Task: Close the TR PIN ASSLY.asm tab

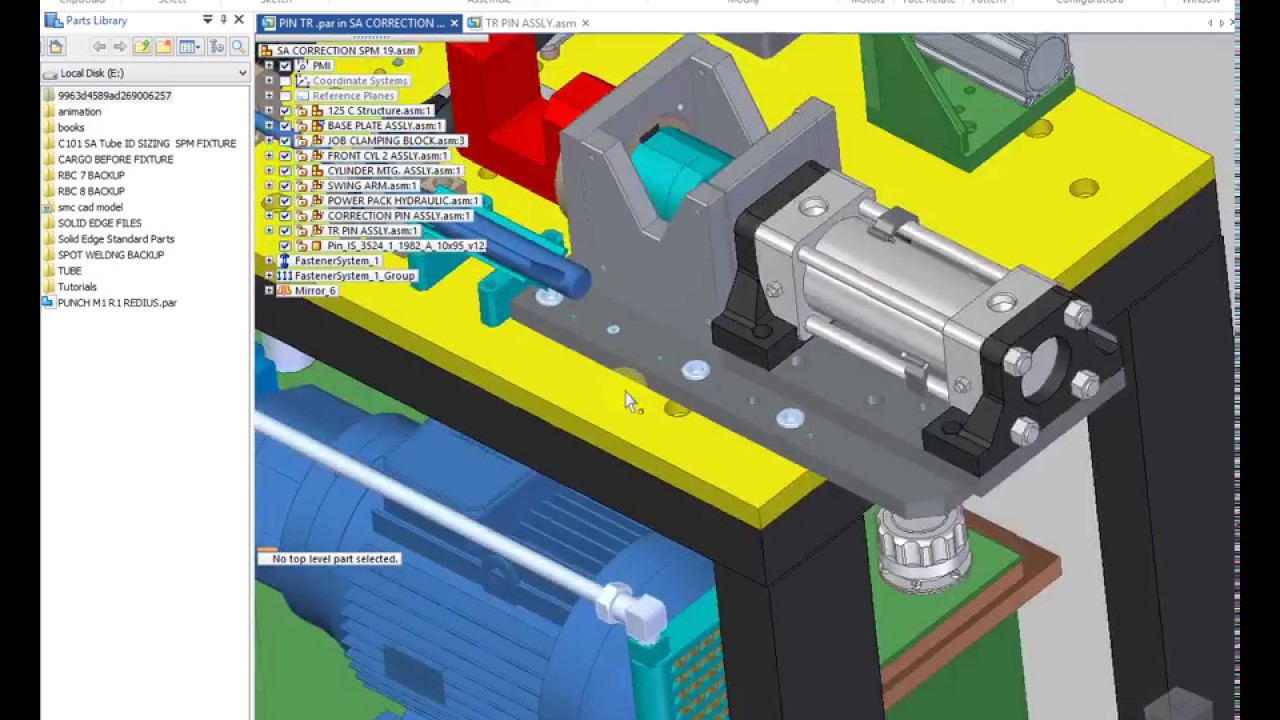Action: (x=585, y=23)
